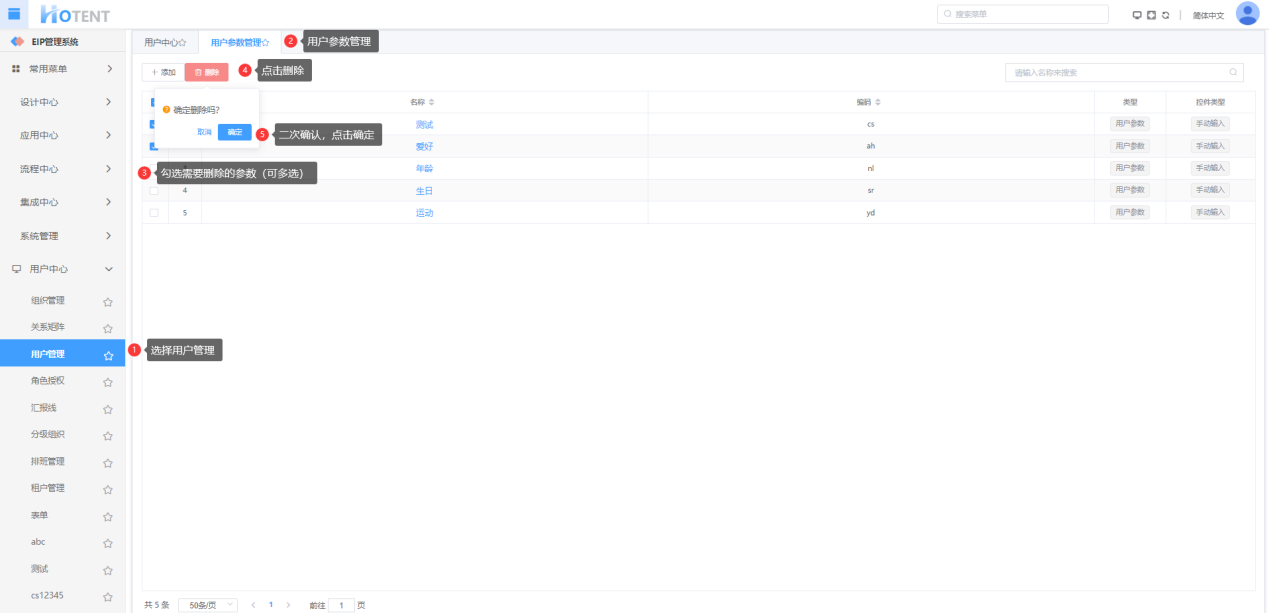Click the fullscreen icon in the top bar
This screenshot has width=1269, height=613.
pyautogui.click(x=1151, y=15)
